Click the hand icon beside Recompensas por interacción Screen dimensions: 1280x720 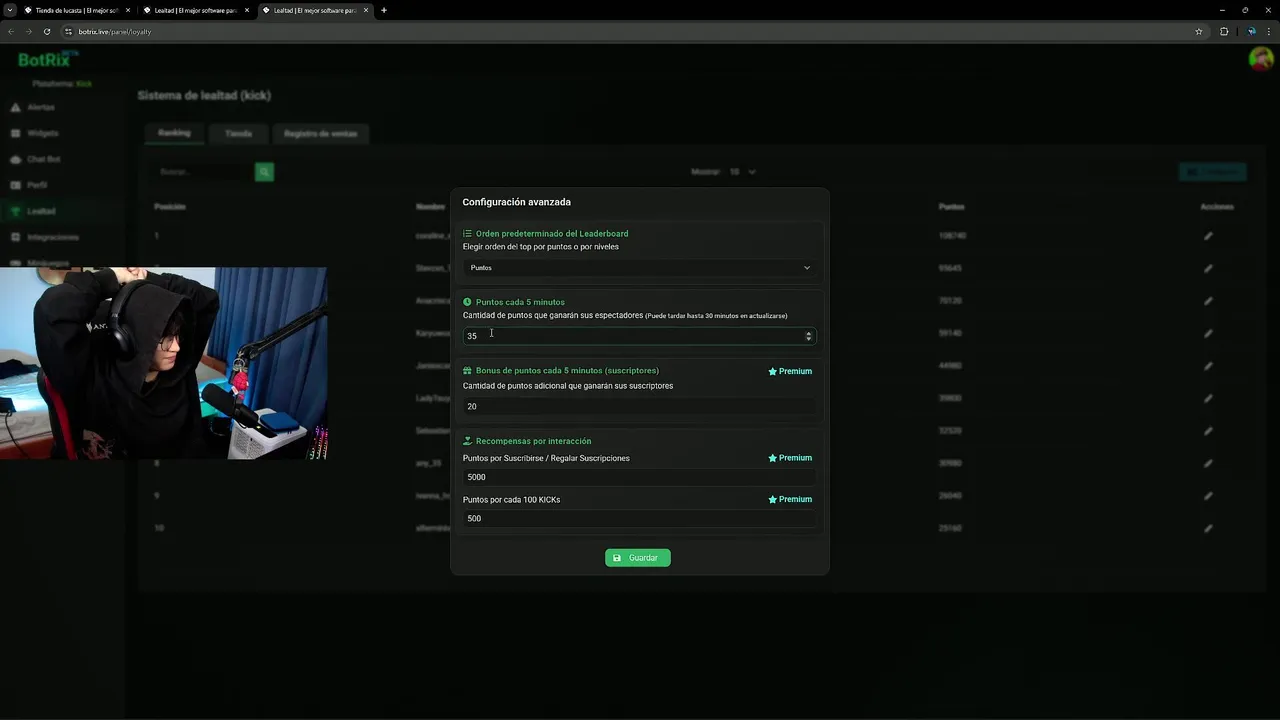pyautogui.click(x=467, y=441)
